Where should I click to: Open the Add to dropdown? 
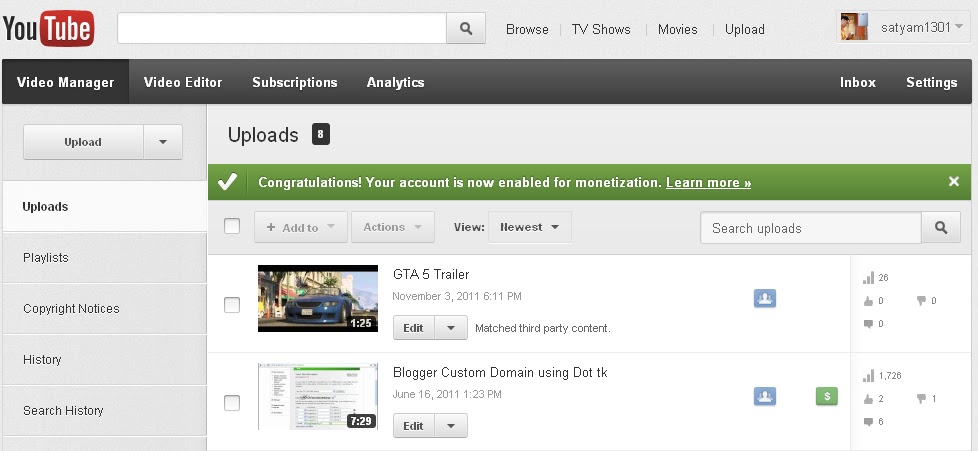[301, 227]
